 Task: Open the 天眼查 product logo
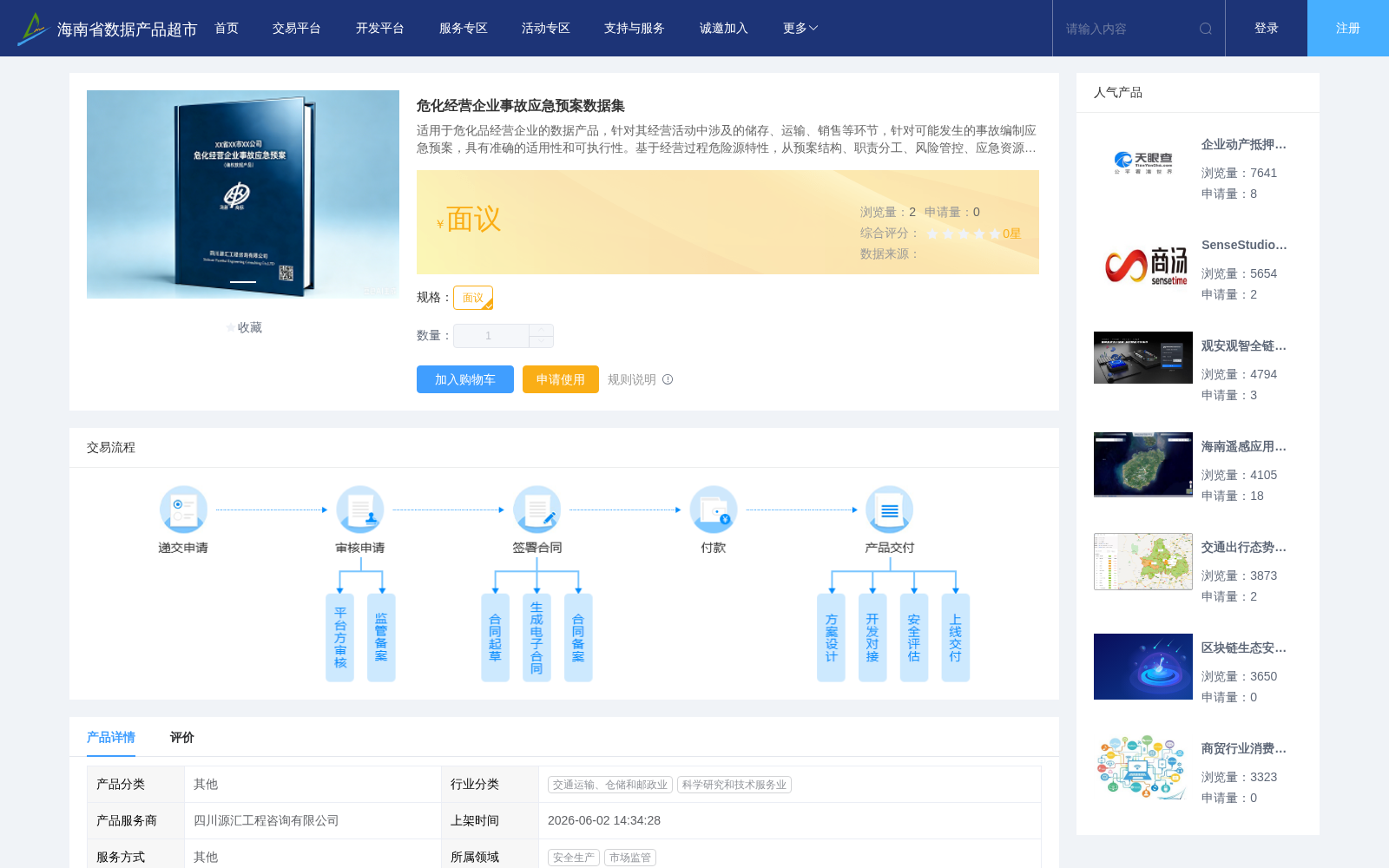1143,163
